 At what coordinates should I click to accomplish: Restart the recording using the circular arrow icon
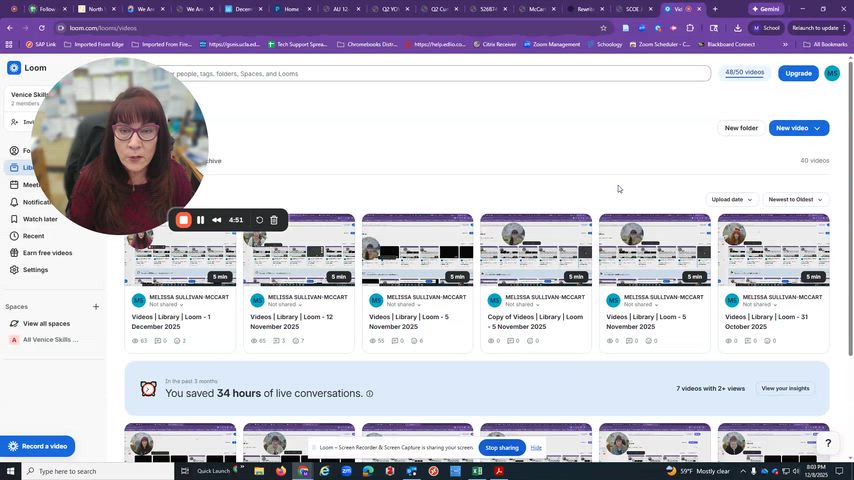pyautogui.click(x=259, y=220)
